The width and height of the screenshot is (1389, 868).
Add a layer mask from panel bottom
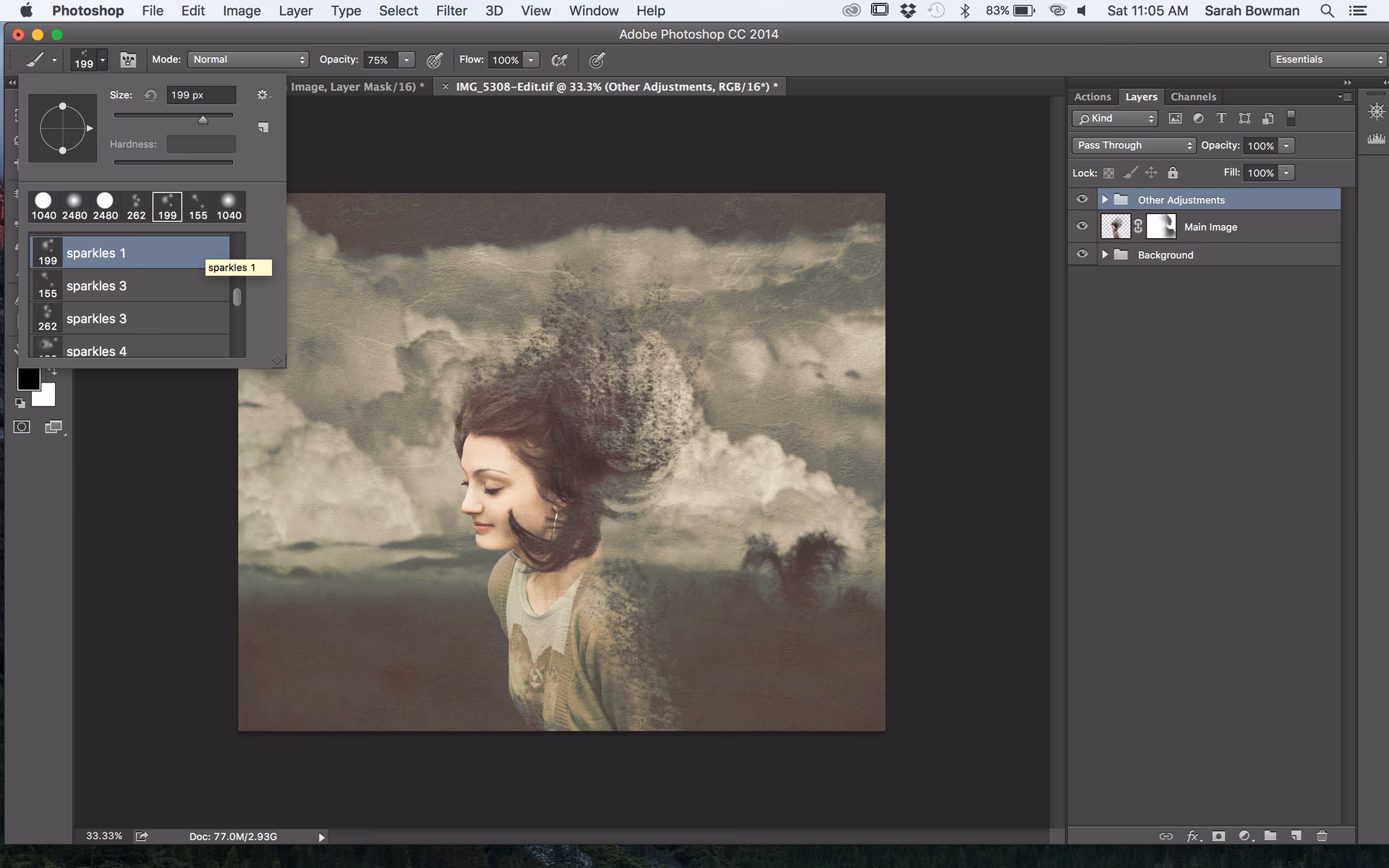coord(1220,835)
